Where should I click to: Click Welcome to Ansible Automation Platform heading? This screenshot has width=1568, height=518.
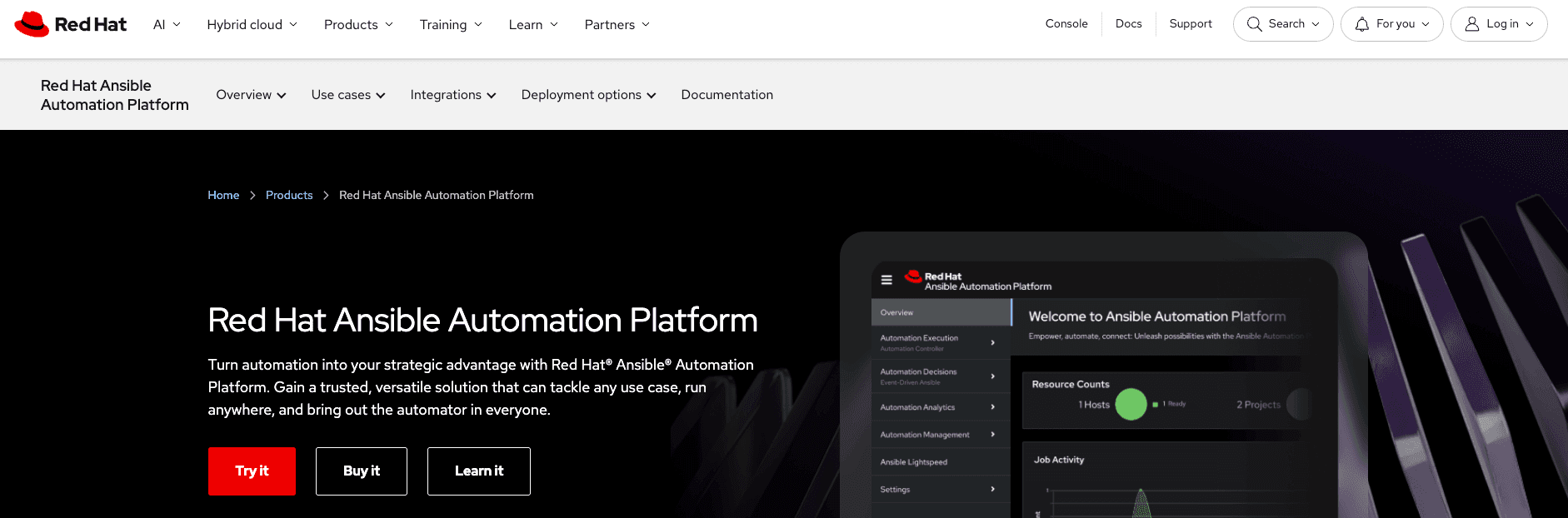click(1157, 316)
